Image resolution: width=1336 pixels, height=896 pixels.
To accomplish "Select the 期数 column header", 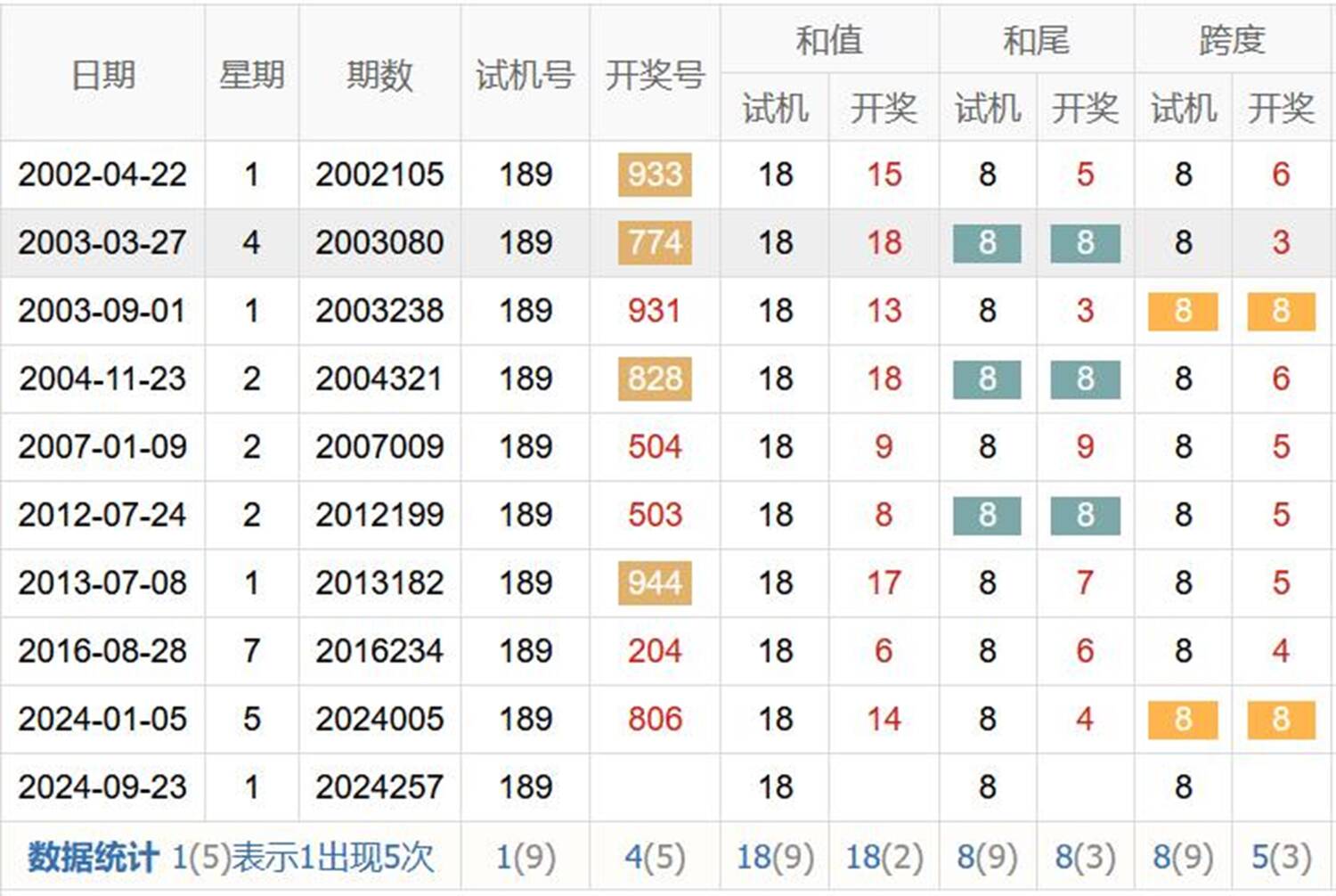I will (379, 75).
